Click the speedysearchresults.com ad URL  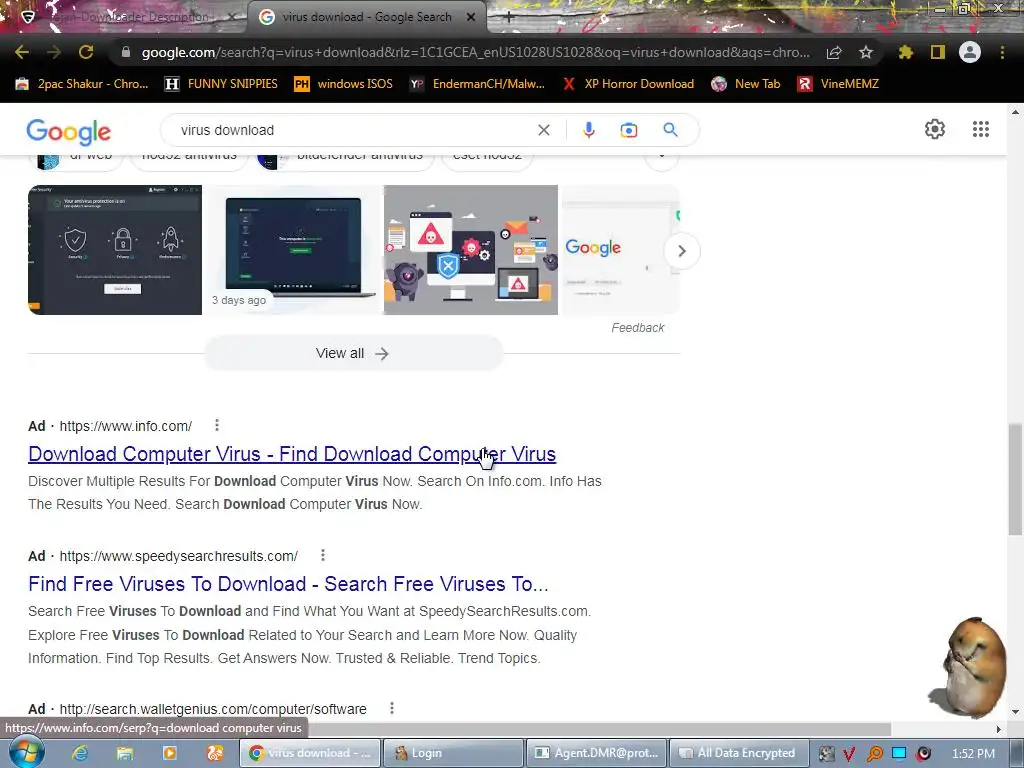click(178, 556)
